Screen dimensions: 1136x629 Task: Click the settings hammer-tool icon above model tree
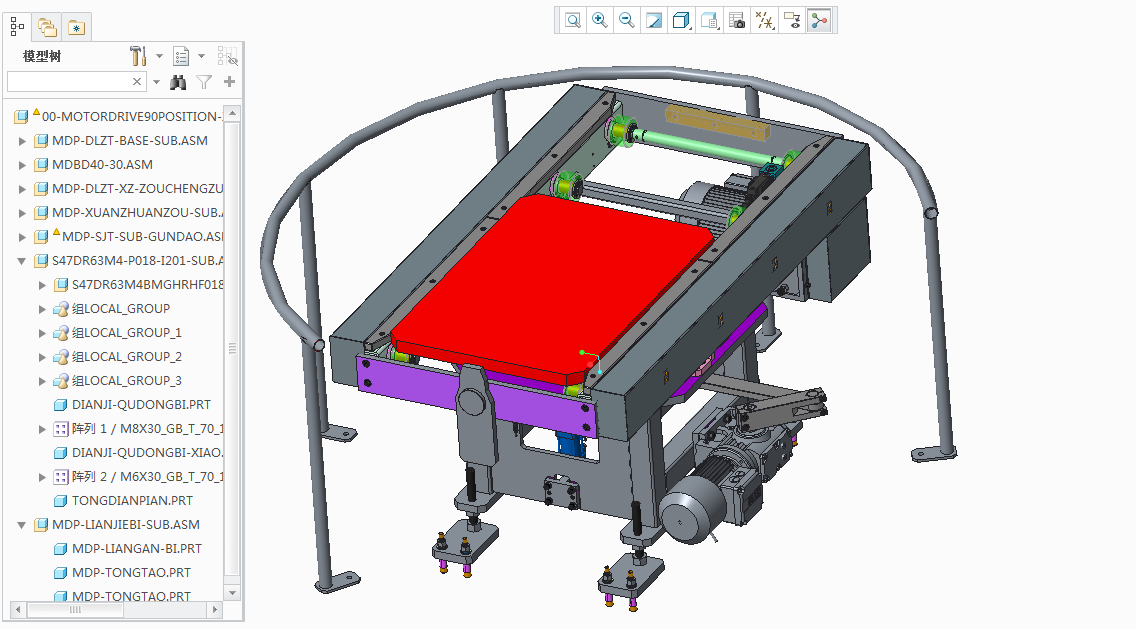coord(137,56)
